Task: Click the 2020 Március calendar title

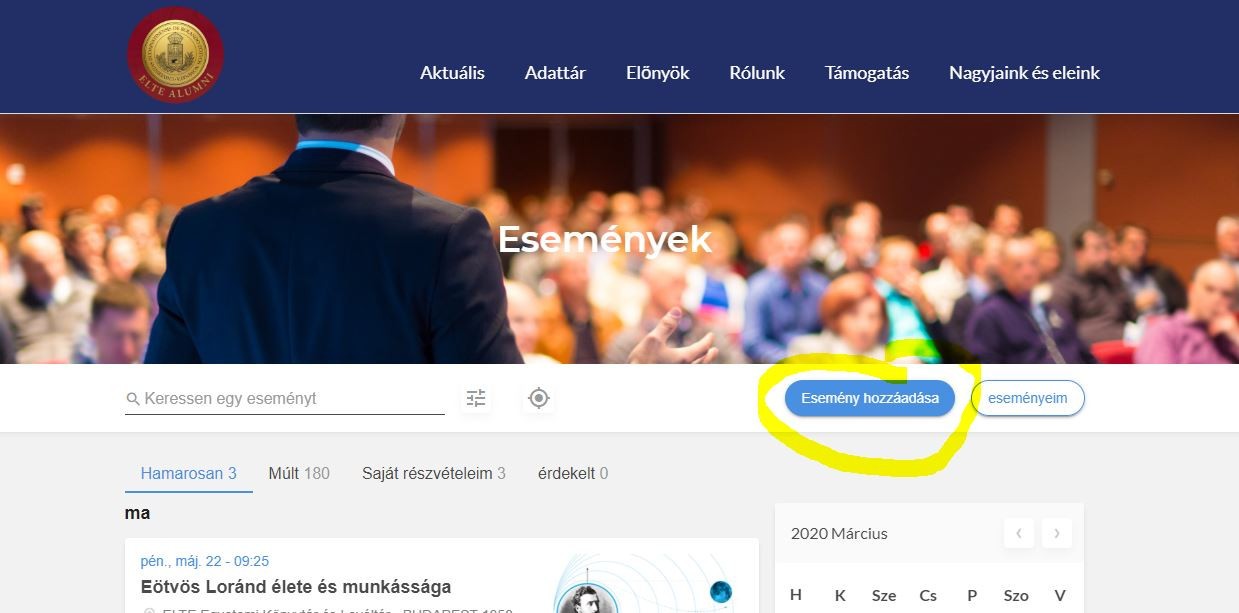Action: pos(839,534)
